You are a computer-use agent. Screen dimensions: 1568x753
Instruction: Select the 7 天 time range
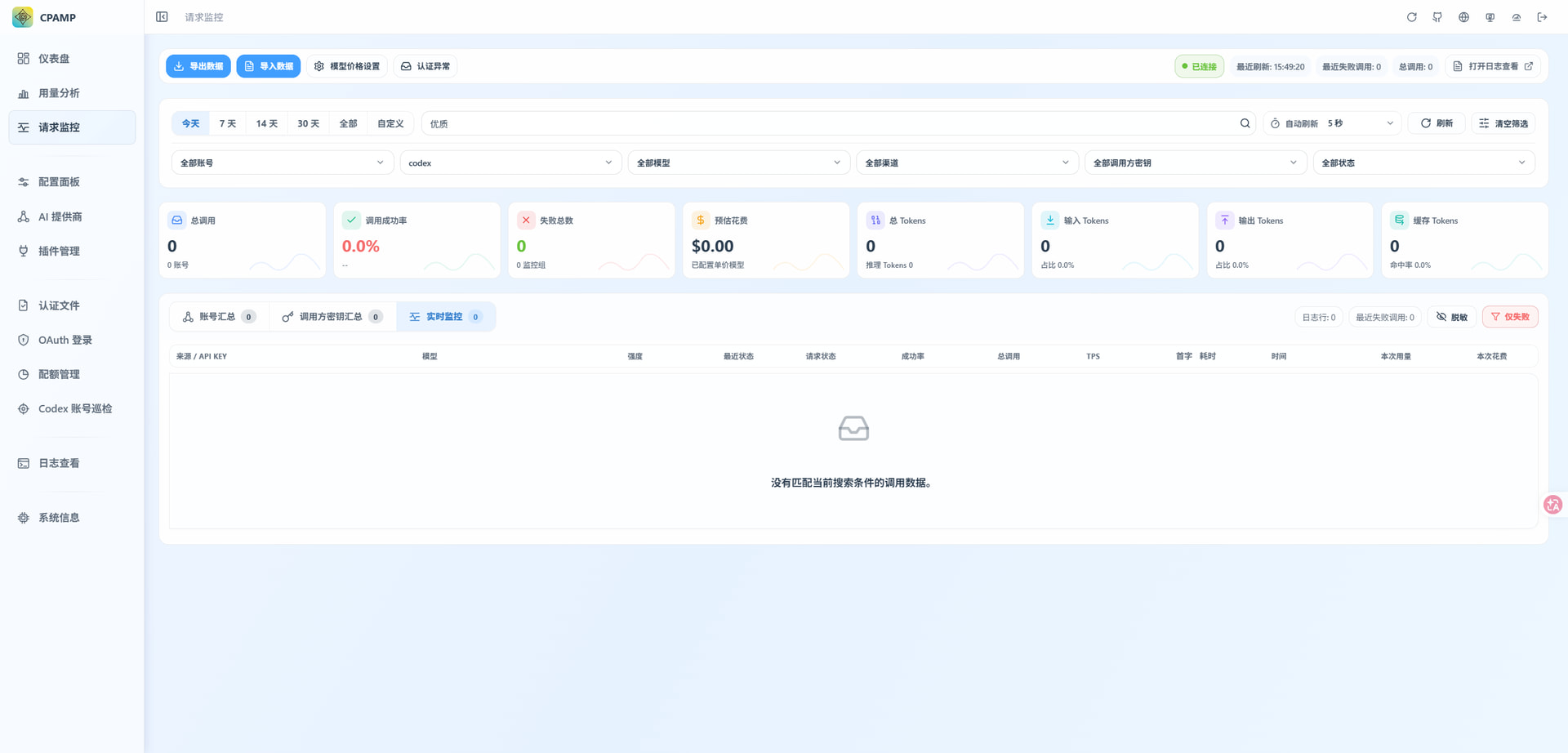pyautogui.click(x=228, y=123)
